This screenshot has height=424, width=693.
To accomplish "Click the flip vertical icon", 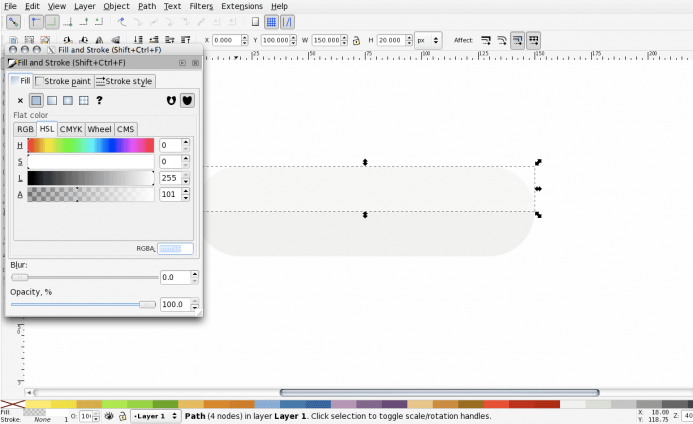I will tap(115, 40).
